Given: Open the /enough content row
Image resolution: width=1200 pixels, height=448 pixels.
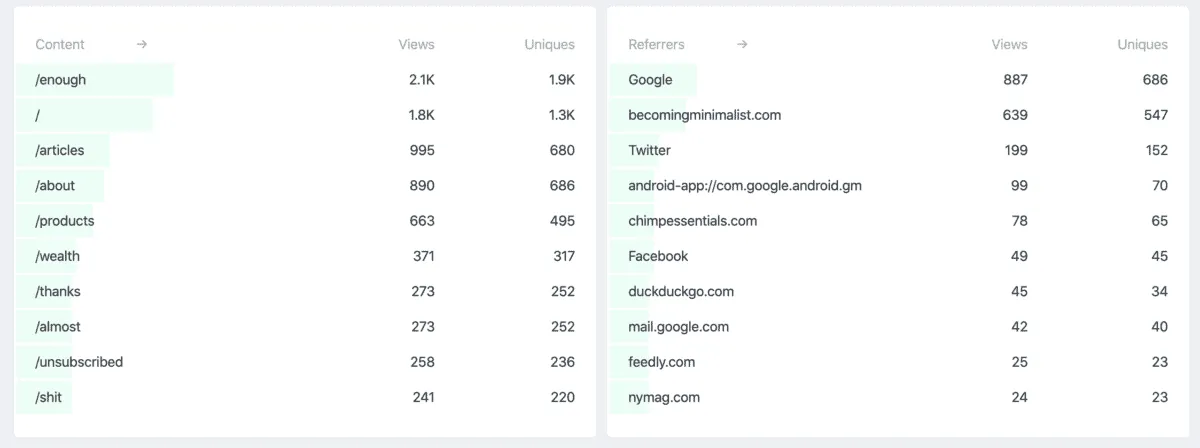Looking at the screenshot, I should pos(61,80).
